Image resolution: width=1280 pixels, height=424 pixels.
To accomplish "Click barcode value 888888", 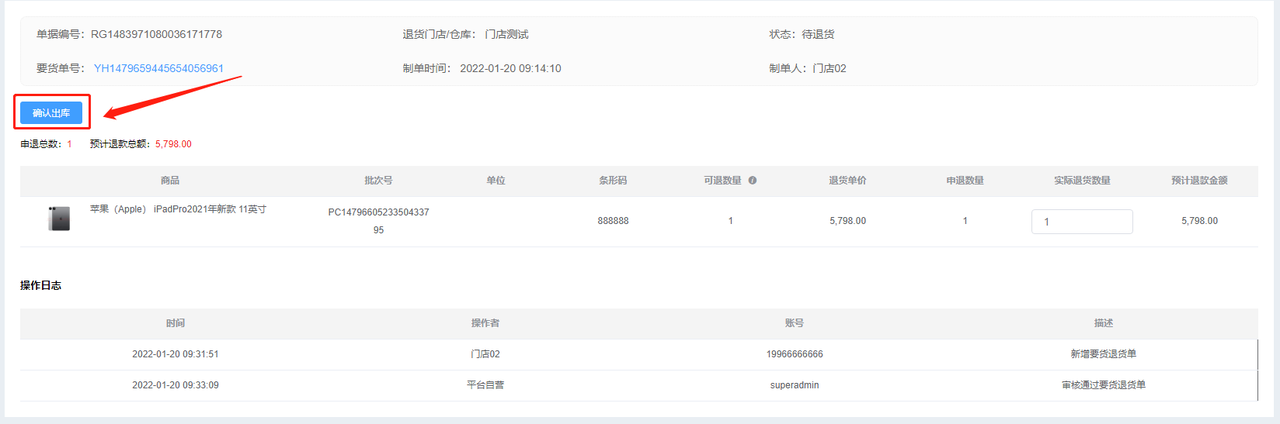I will 613,221.
